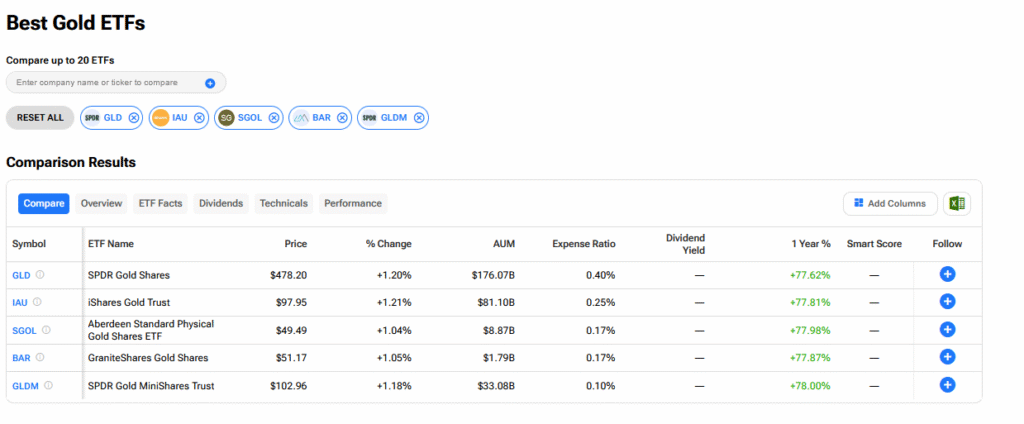This screenshot has width=1024, height=424.
Task: Open the Add Columns button
Action: (890, 204)
